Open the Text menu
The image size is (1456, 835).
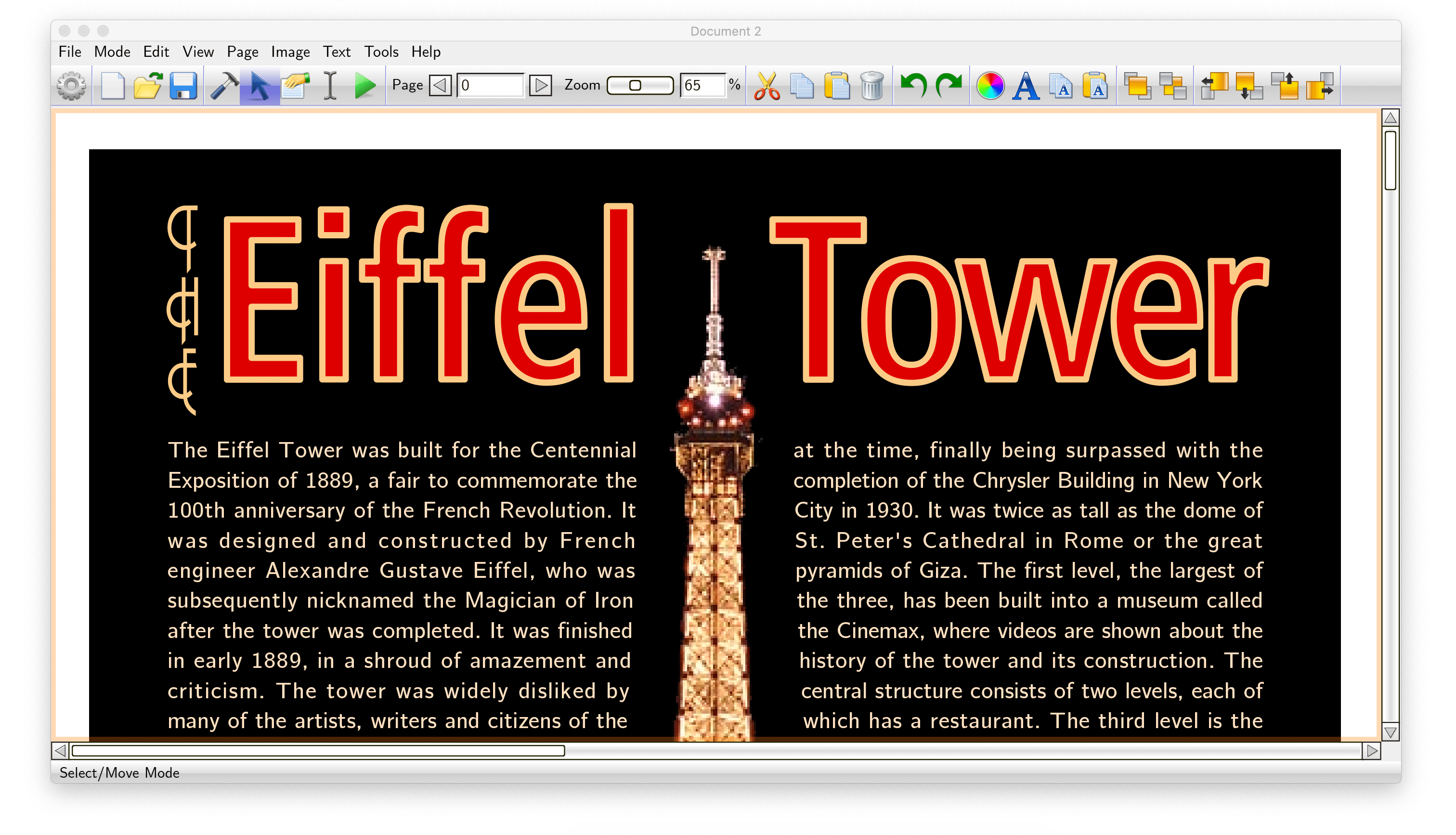pyautogui.click(x=337, y=52)
